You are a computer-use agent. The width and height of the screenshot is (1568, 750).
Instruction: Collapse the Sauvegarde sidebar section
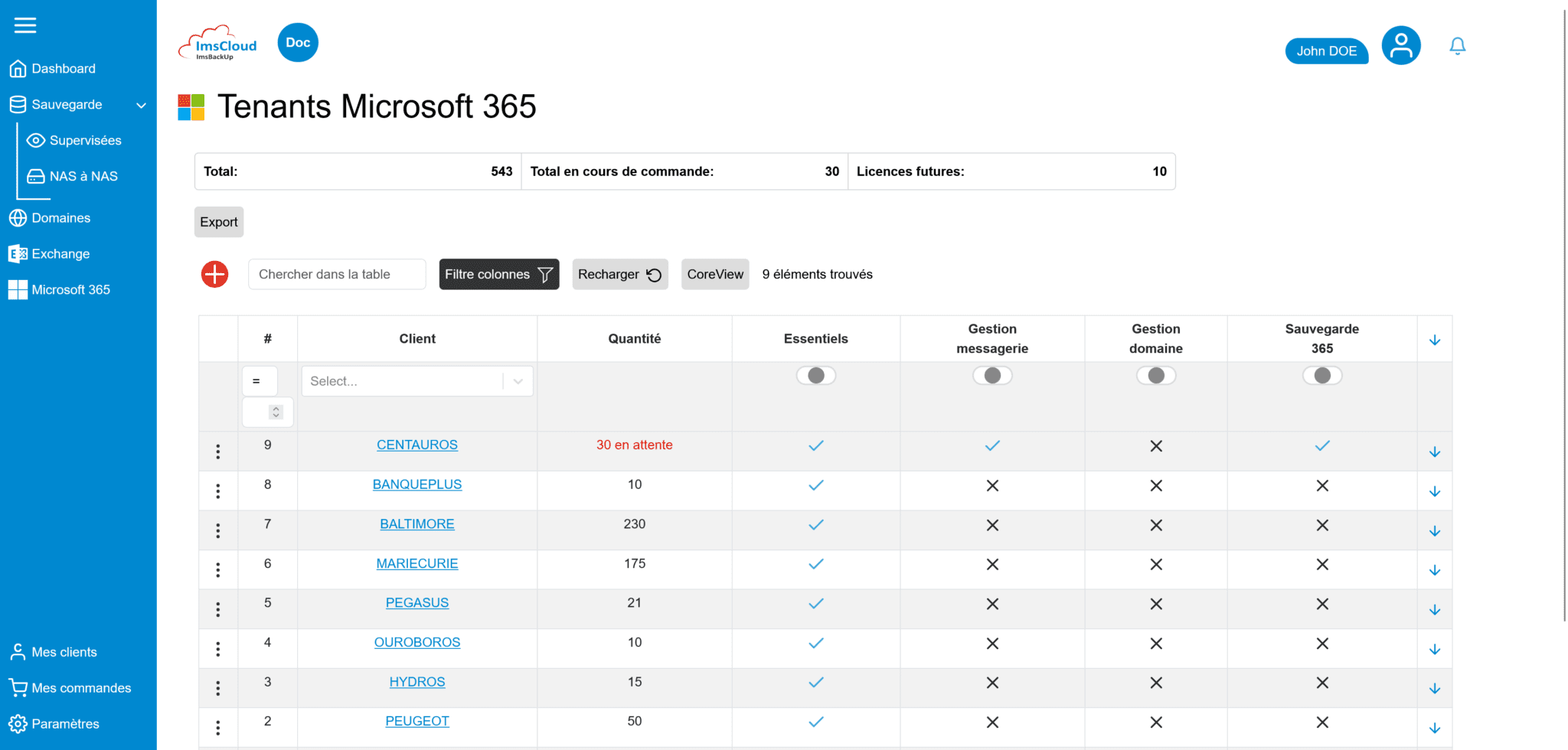pos(141,105)
